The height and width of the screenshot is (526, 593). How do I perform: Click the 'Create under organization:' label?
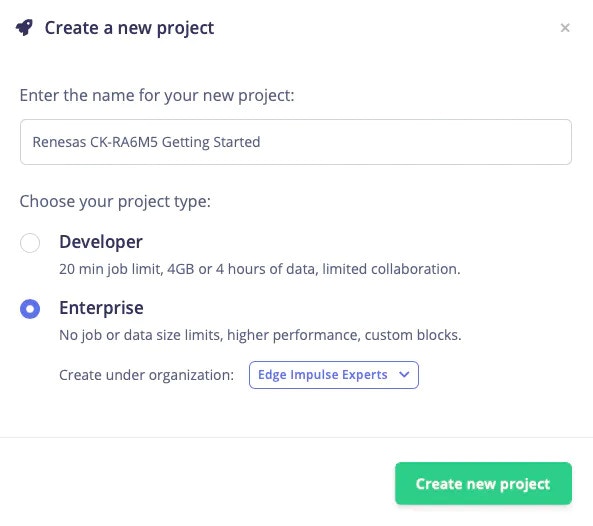[x=147, y=375]
